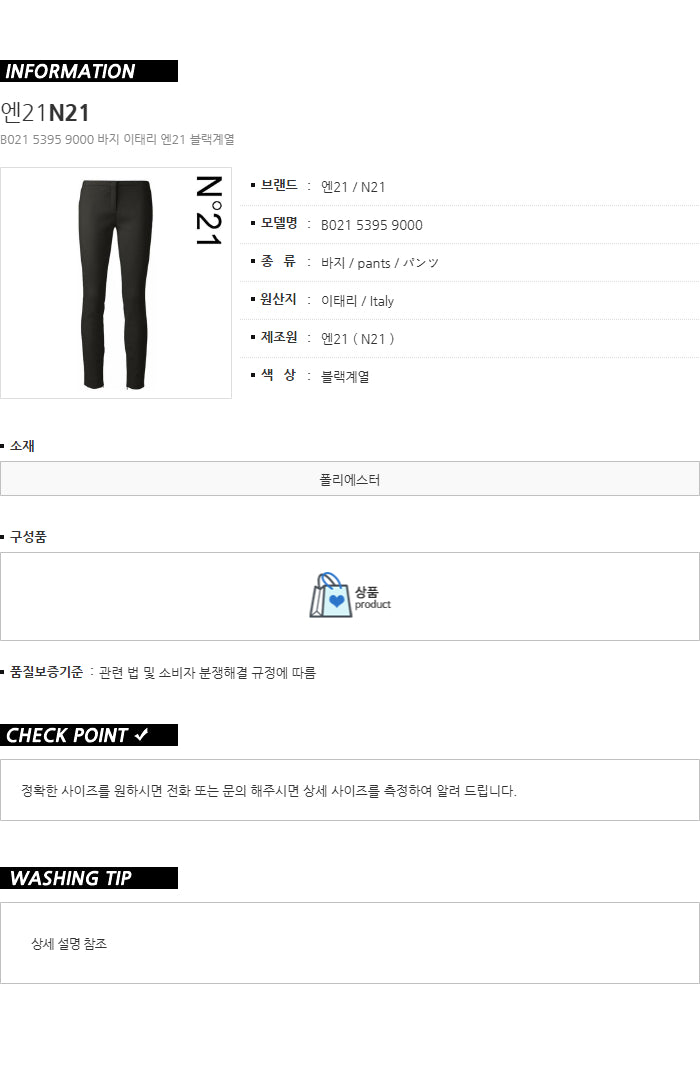Click the 원산지 value 이태리 / Italy
700x1070 pixels.
[358, 301]
